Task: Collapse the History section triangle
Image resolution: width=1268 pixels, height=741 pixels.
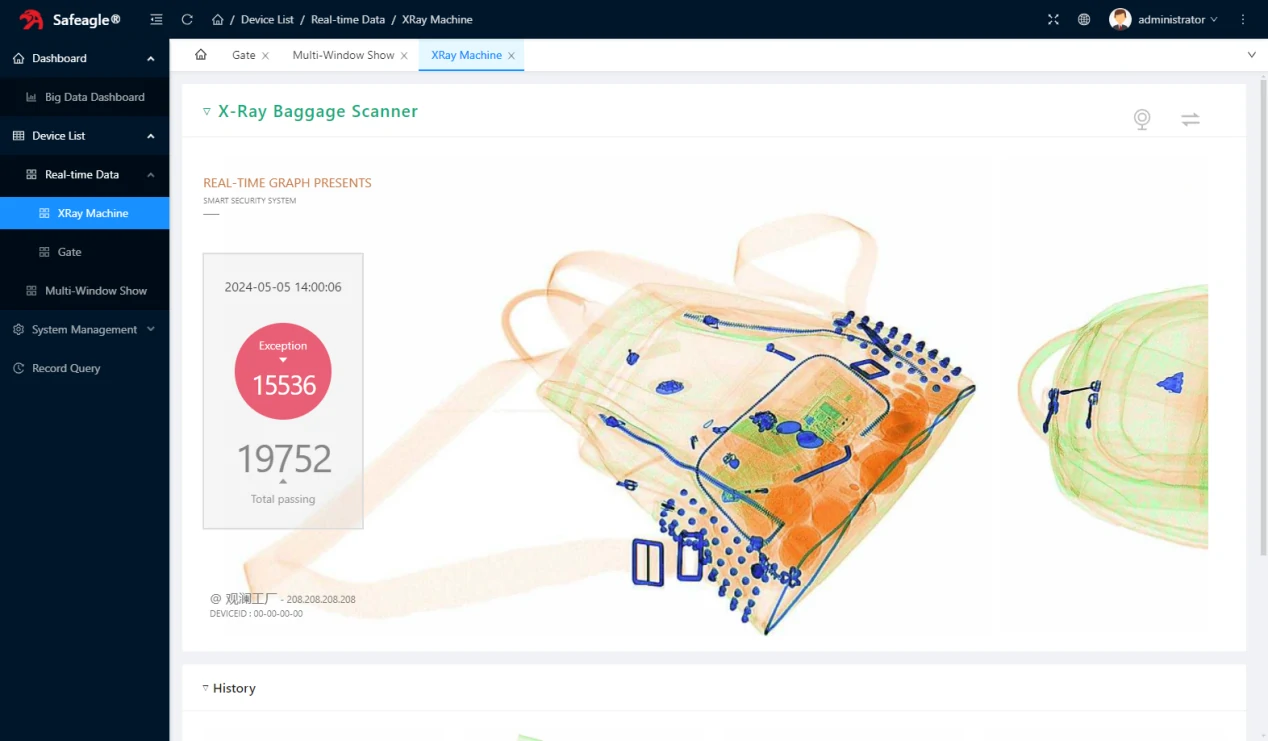Action: point(206,688)
